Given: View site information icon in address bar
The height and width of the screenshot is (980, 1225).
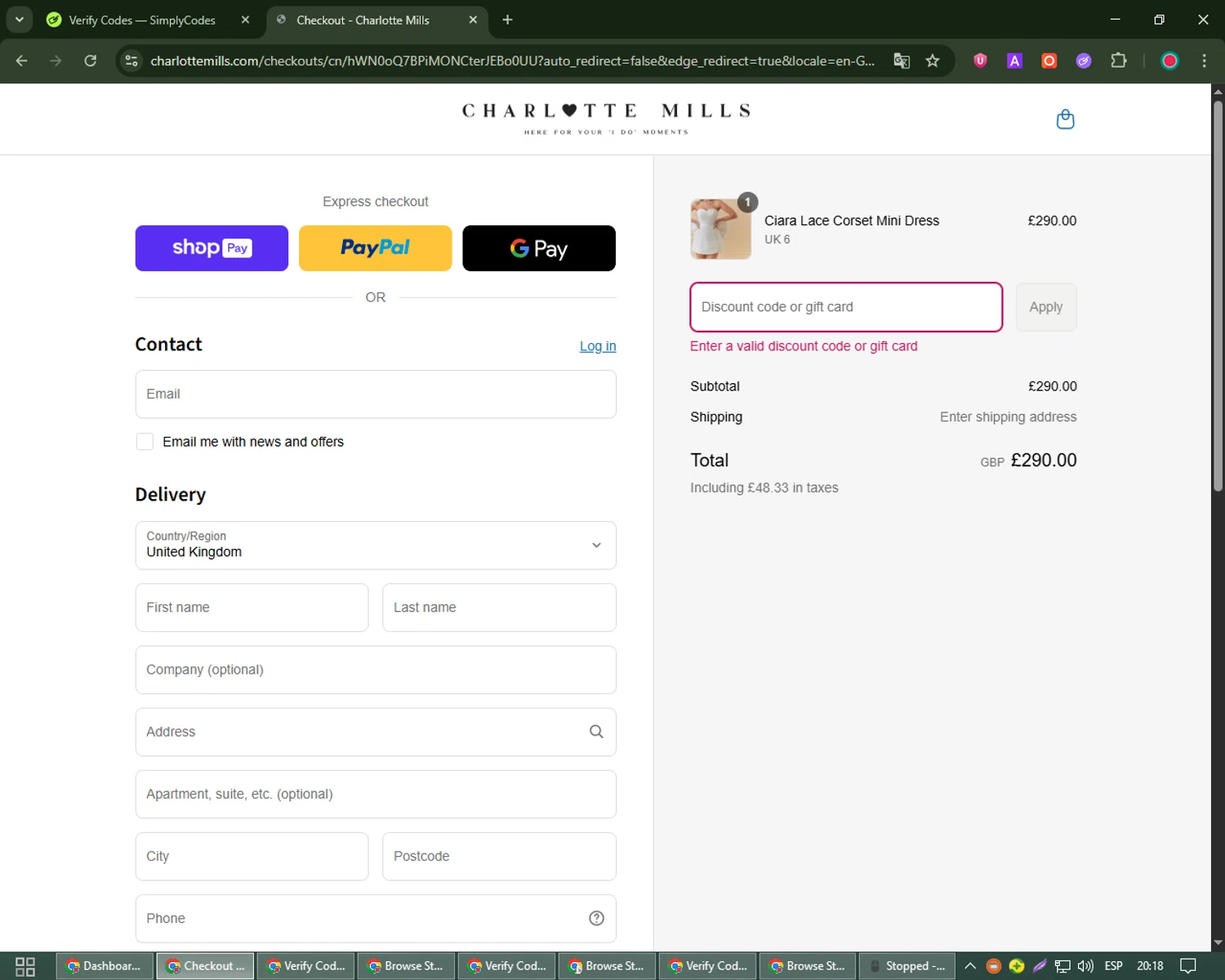Looking at the screenshot, I should coord(131,60).
